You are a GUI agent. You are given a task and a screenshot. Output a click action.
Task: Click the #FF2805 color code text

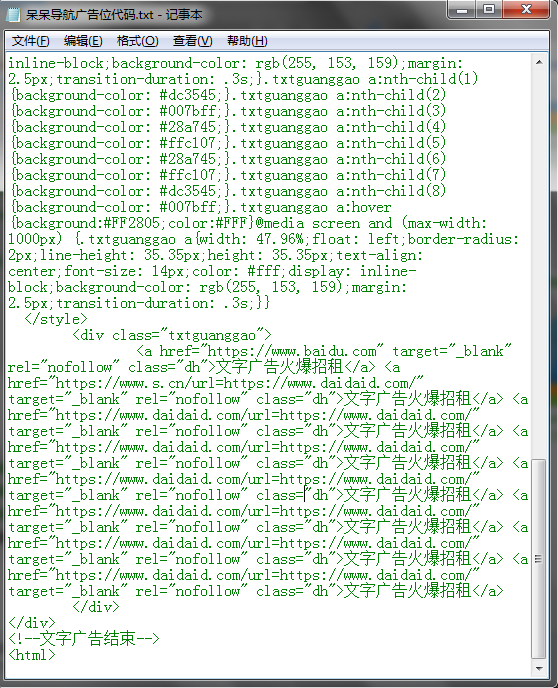click(x=132, y=223)
